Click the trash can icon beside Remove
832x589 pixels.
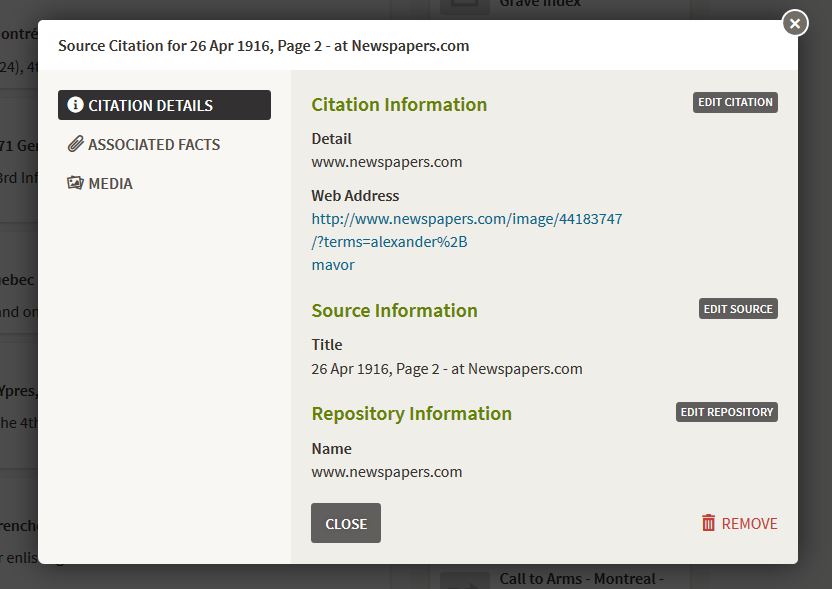[708, 523]
